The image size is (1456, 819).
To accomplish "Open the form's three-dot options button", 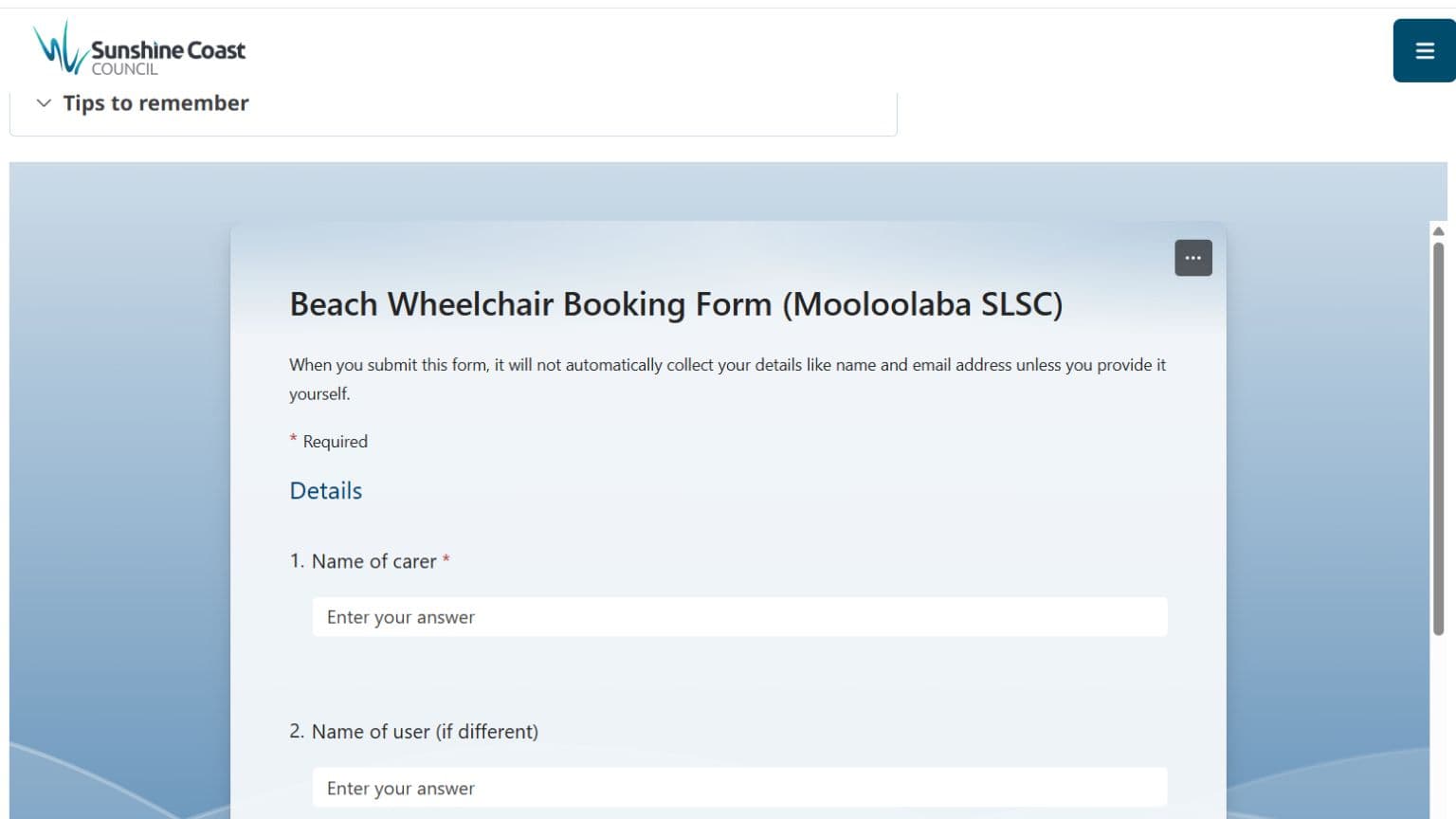I will click(x=1192, y=258).
